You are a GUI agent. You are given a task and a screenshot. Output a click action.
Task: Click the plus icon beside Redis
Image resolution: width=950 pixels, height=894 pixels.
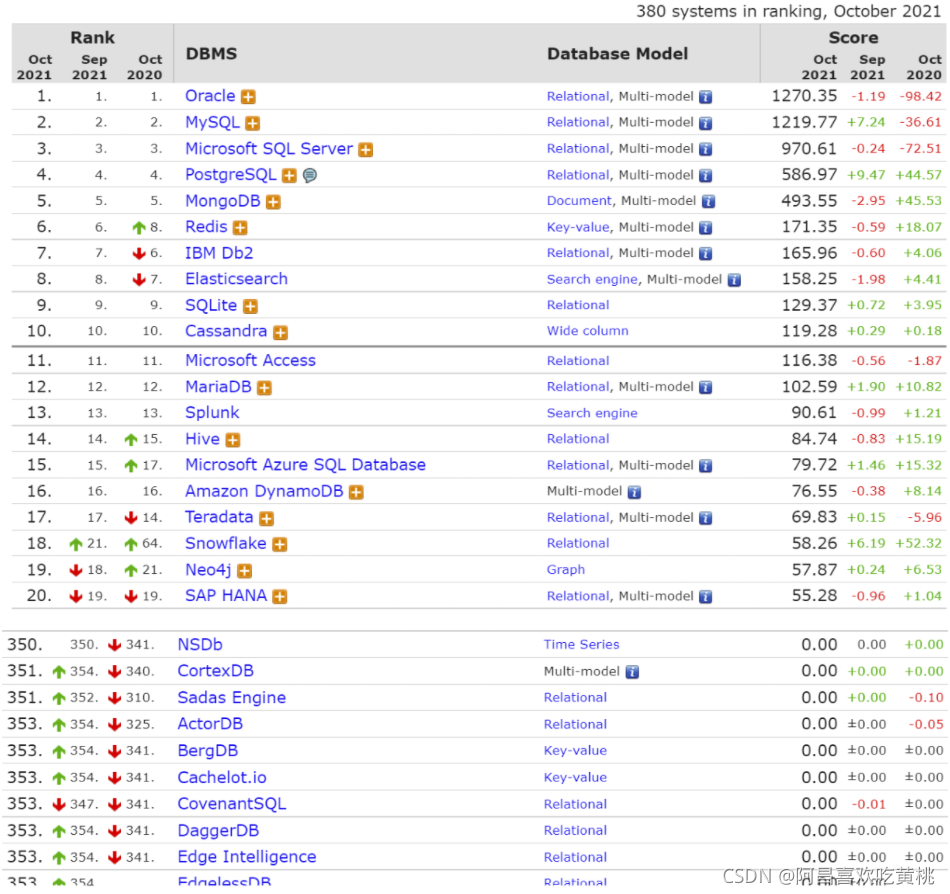241,228
